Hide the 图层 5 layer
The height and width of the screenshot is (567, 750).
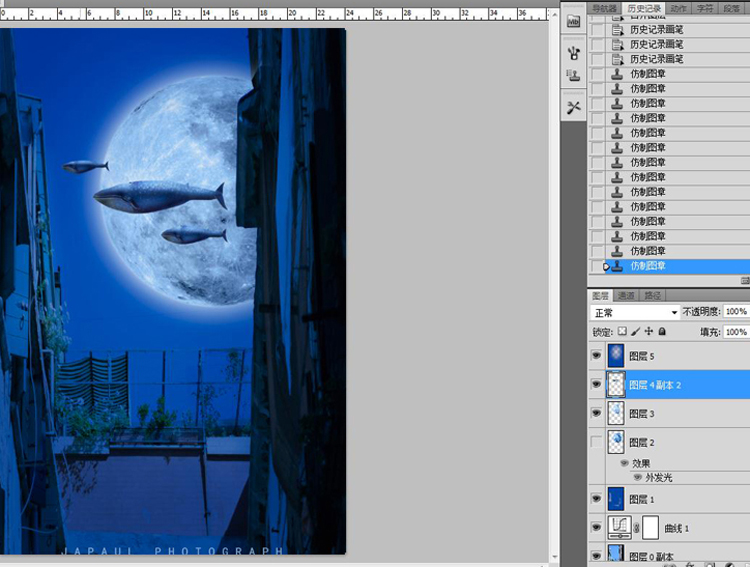click(x=596, y=356)
